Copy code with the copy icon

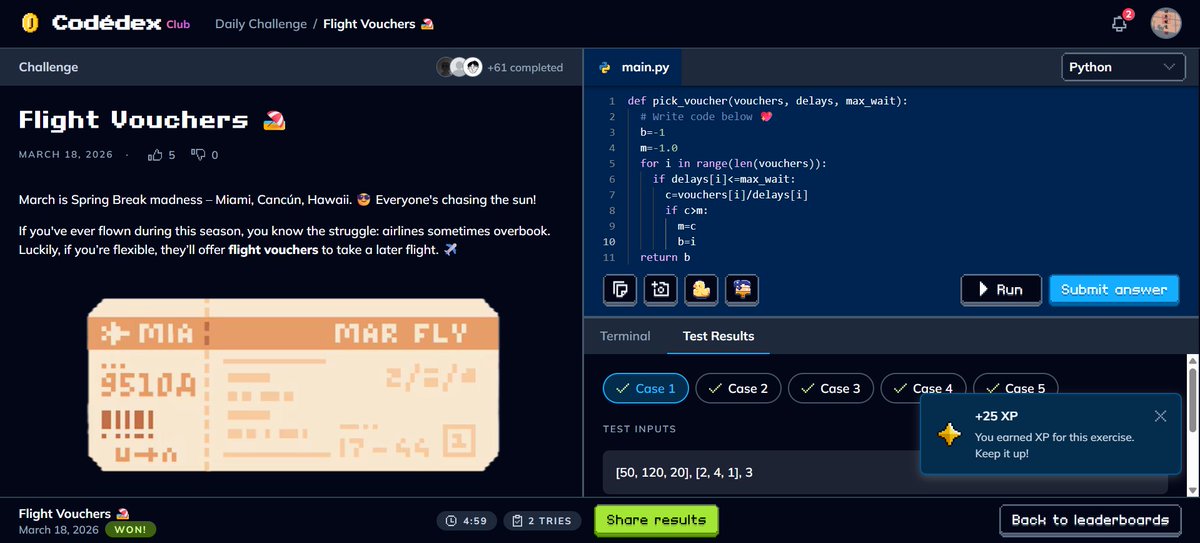pos(620,290)
